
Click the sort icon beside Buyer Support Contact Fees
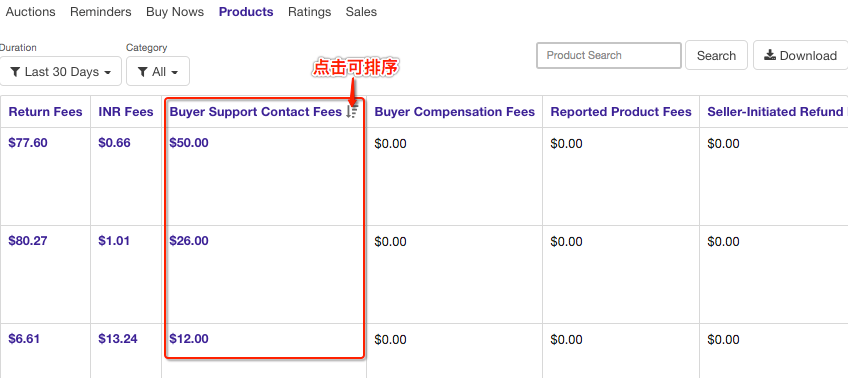coord(352,112)
